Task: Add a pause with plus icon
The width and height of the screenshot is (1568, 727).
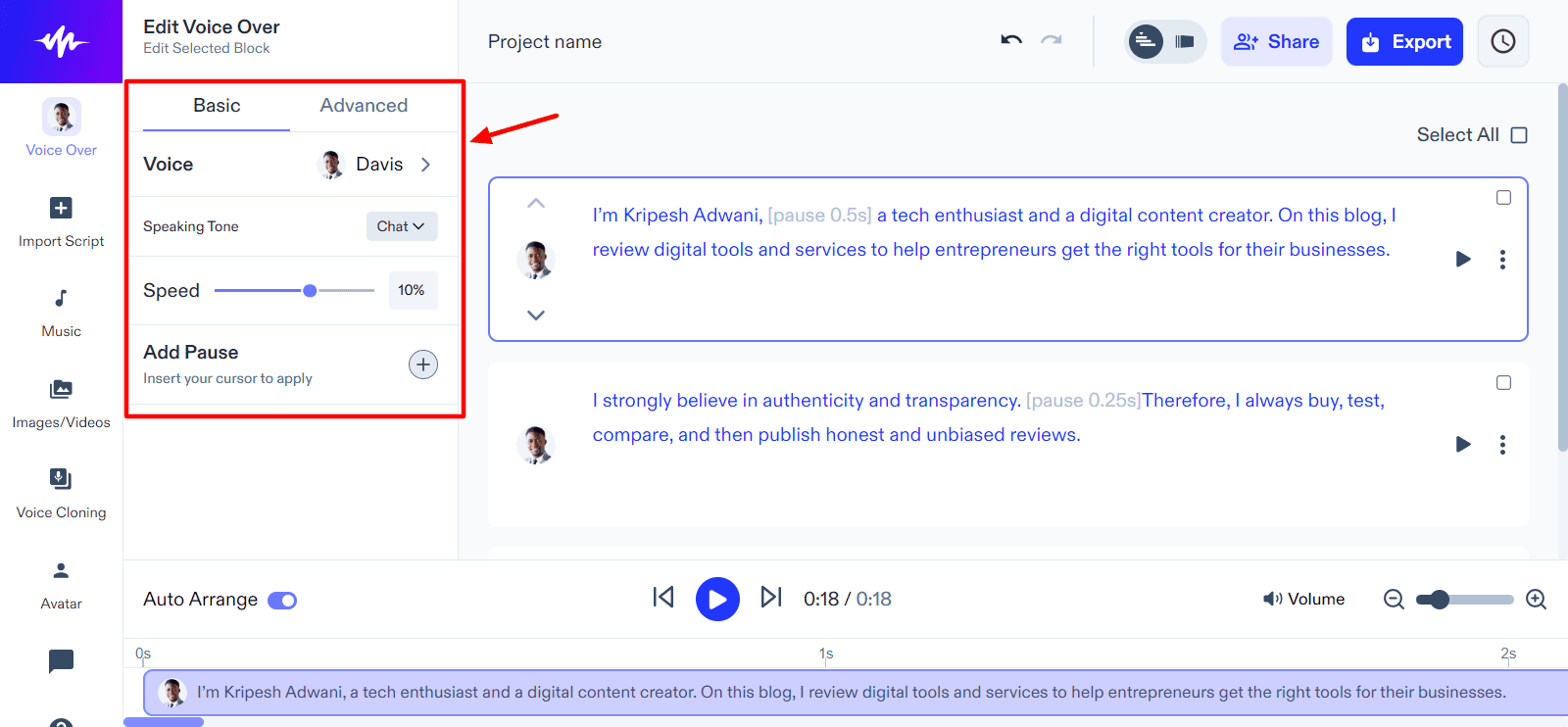Action: 422,364
